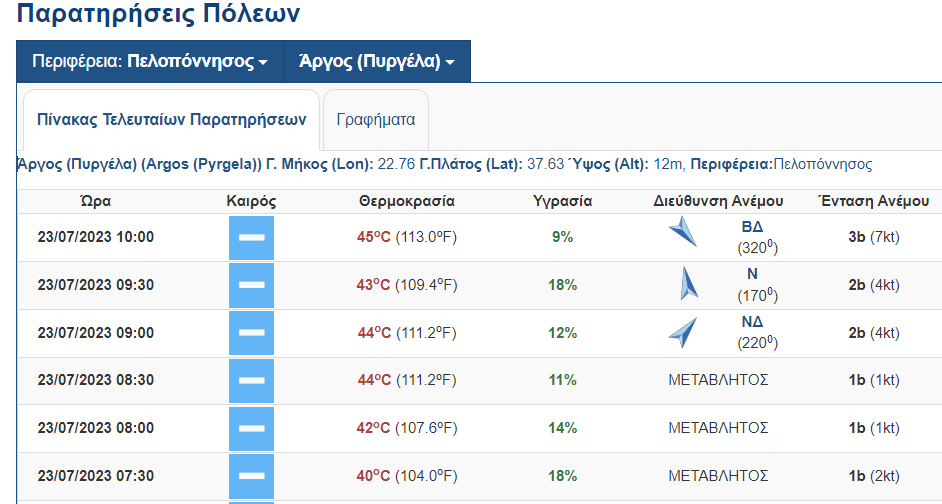Click the 23/07/2023 09:00 timestamp
942x504 pixels.
point(96,333)
